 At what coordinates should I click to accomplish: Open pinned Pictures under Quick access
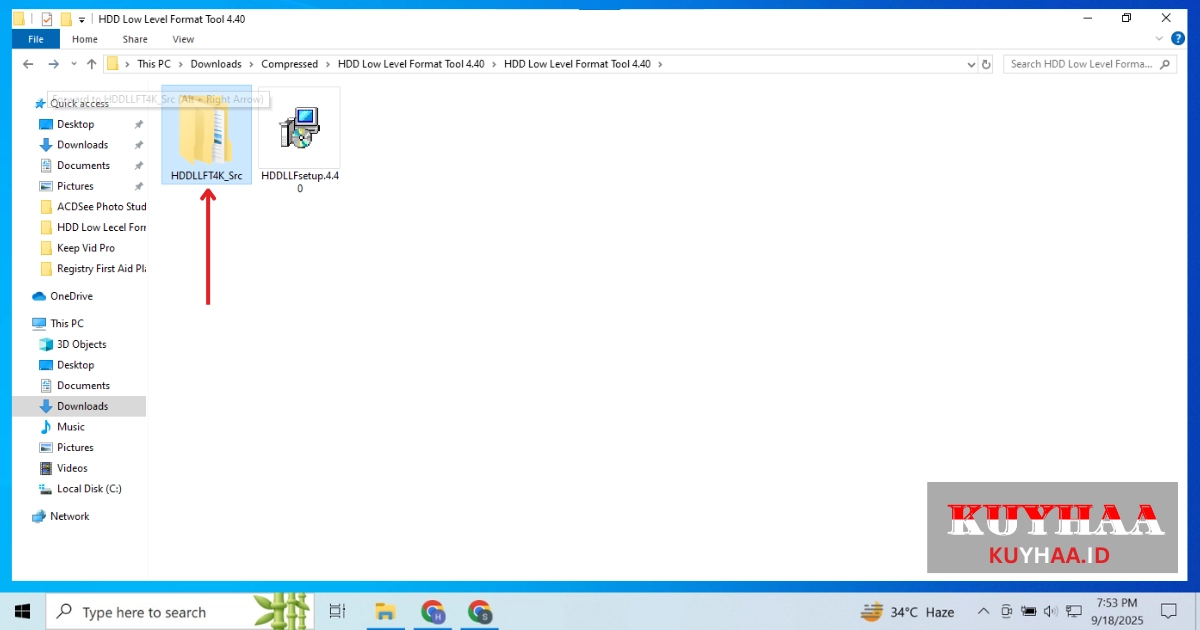pyautogui.click(x=76, y=186)
